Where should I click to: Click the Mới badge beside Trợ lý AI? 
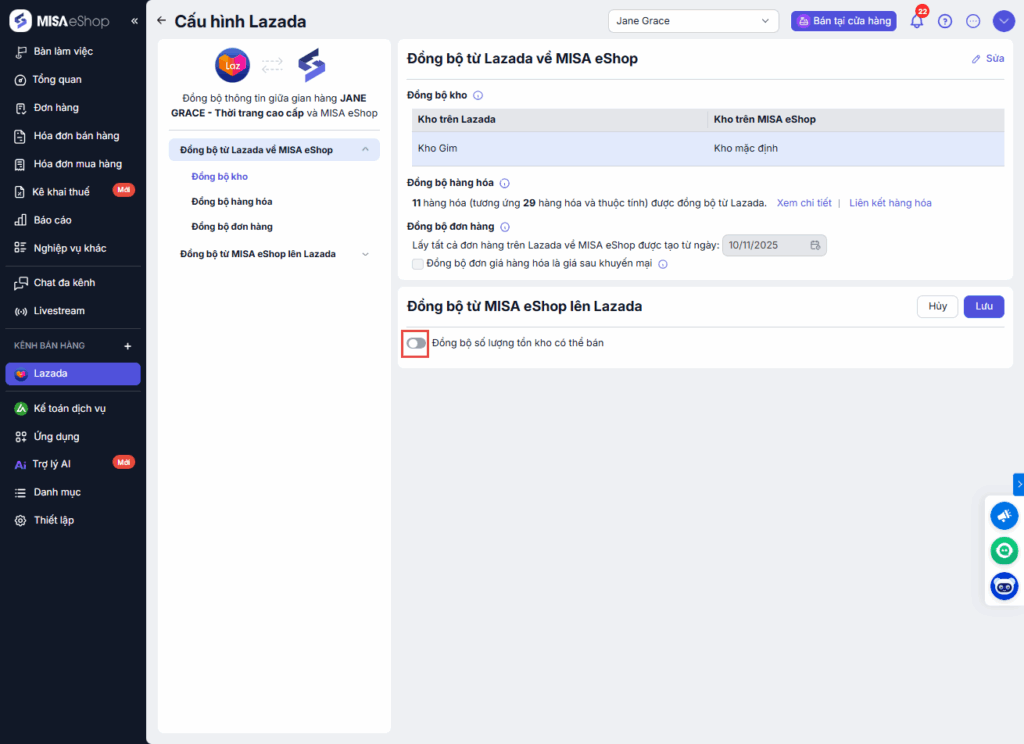[x=123, y=462]
